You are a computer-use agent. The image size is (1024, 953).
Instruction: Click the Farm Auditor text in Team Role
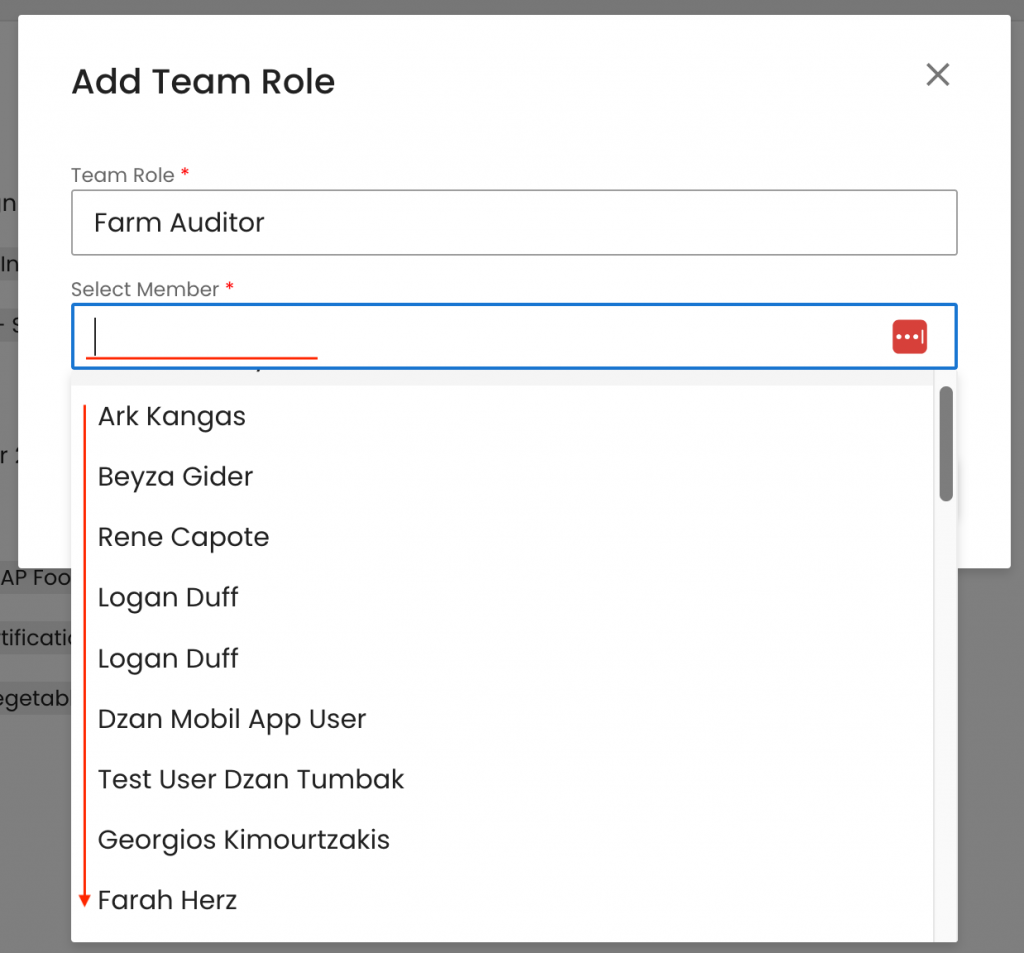coord(179,222)
